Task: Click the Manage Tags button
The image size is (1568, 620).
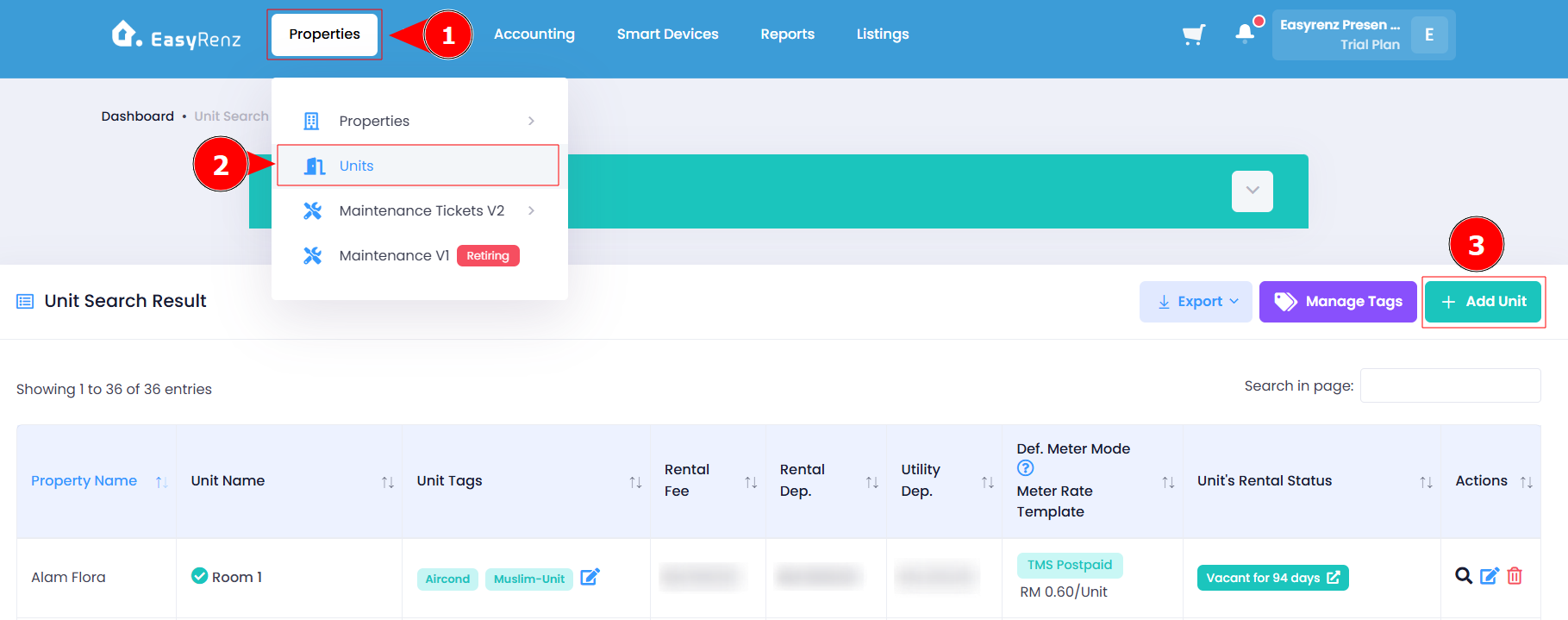Action: (1338, 302)
